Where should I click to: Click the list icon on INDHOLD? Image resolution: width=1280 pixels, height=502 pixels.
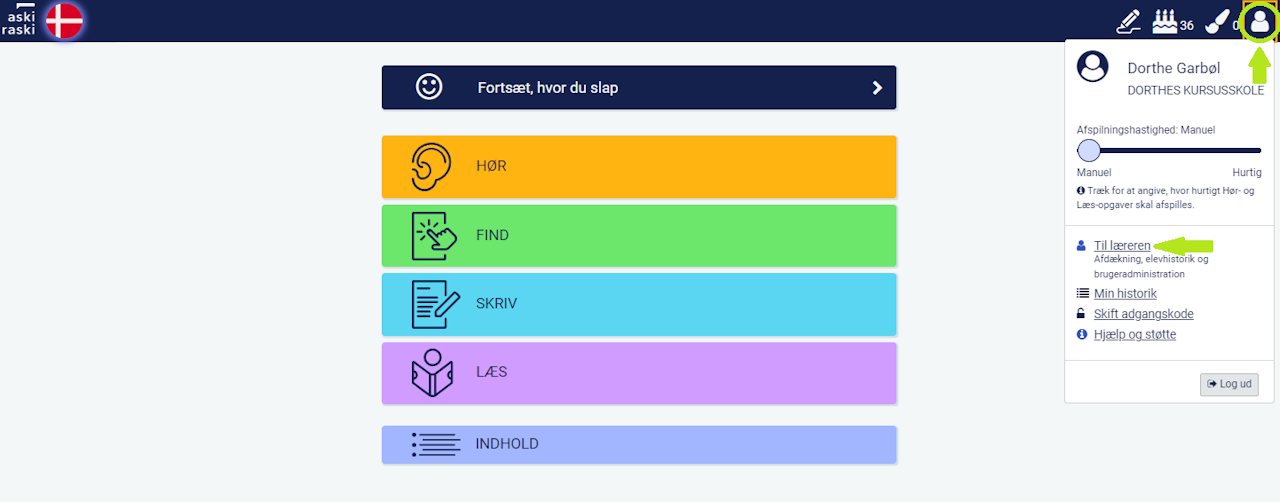point(436,445)
